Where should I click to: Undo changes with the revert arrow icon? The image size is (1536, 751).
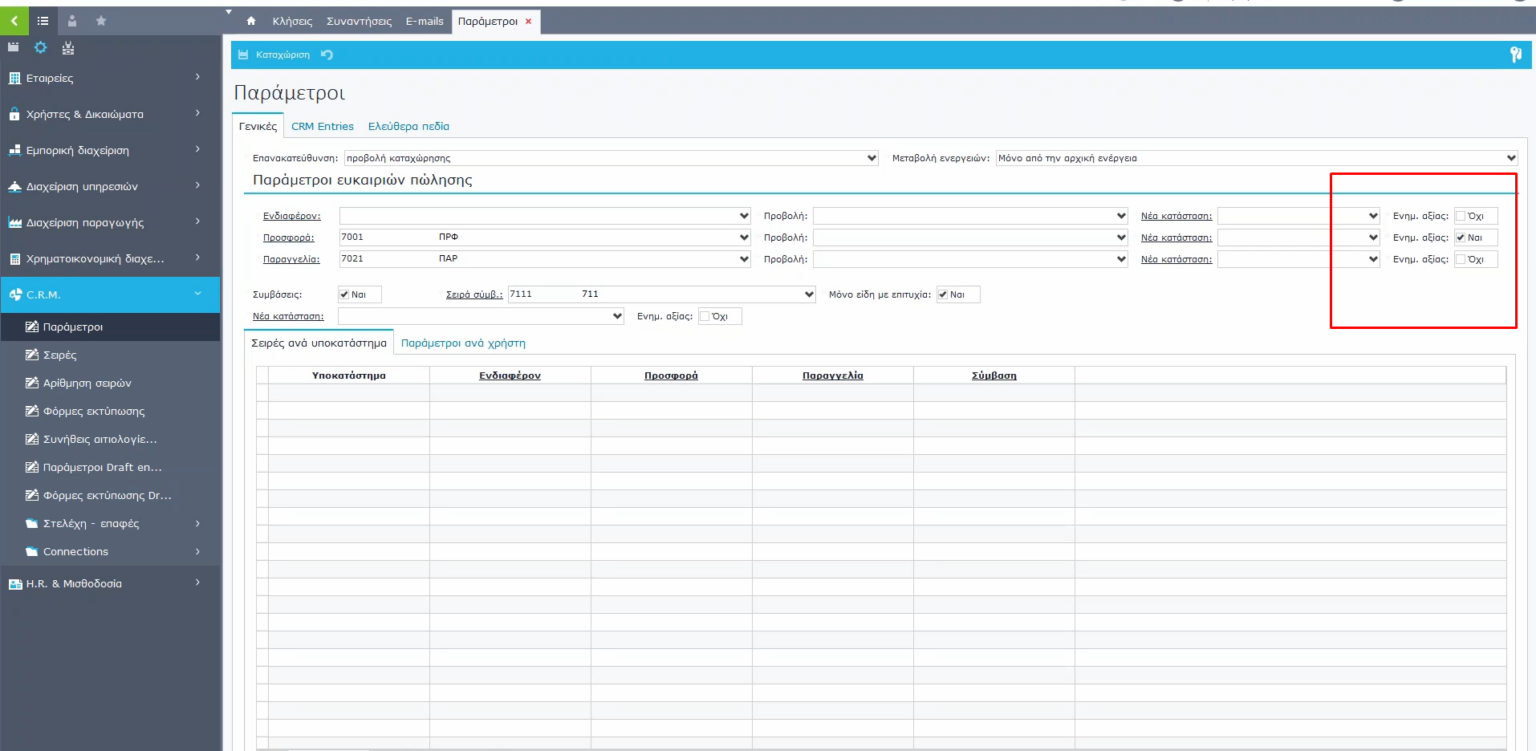click(x=326, y=55)
